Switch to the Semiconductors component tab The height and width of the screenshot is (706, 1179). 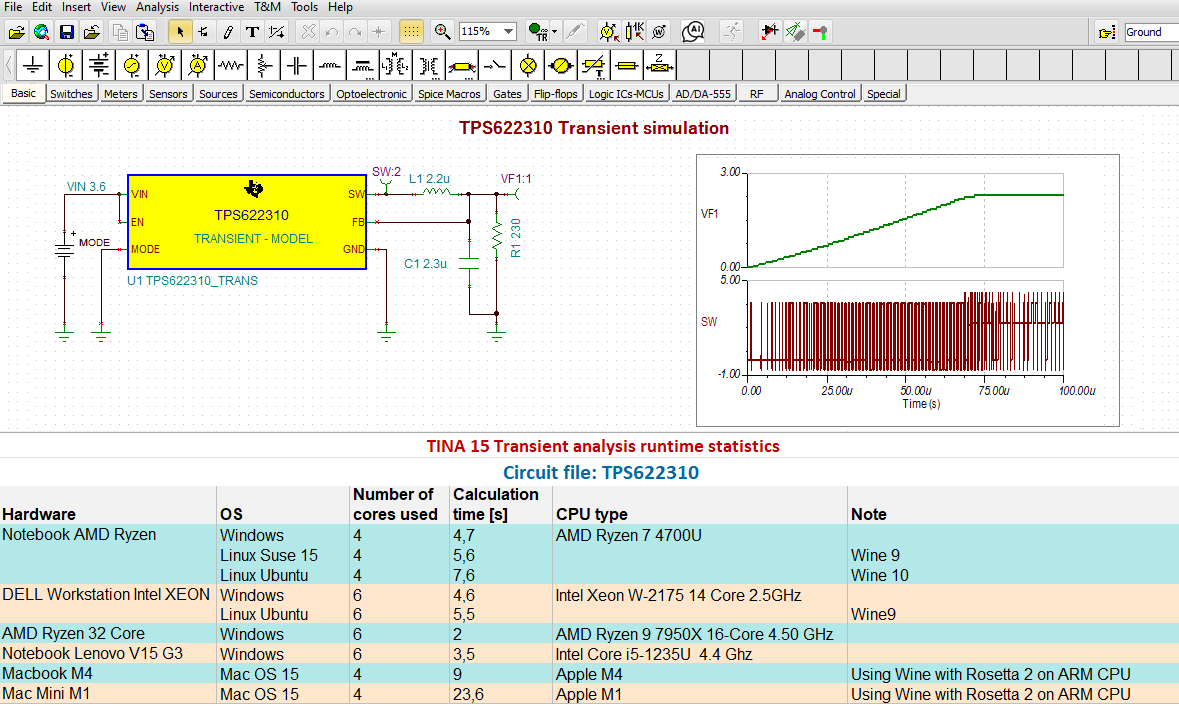pyautogui.click(x=287, y=94)
